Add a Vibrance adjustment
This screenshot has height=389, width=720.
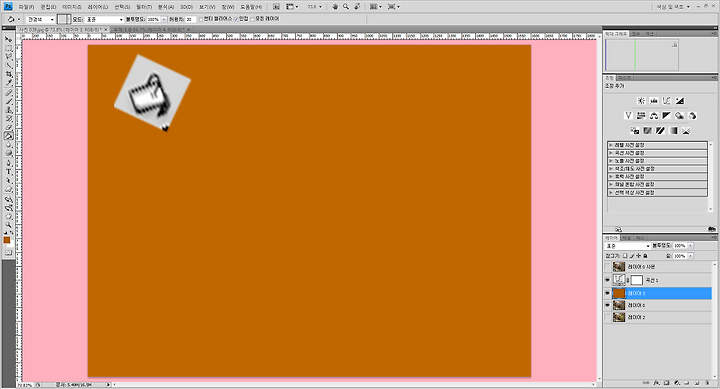629,116
